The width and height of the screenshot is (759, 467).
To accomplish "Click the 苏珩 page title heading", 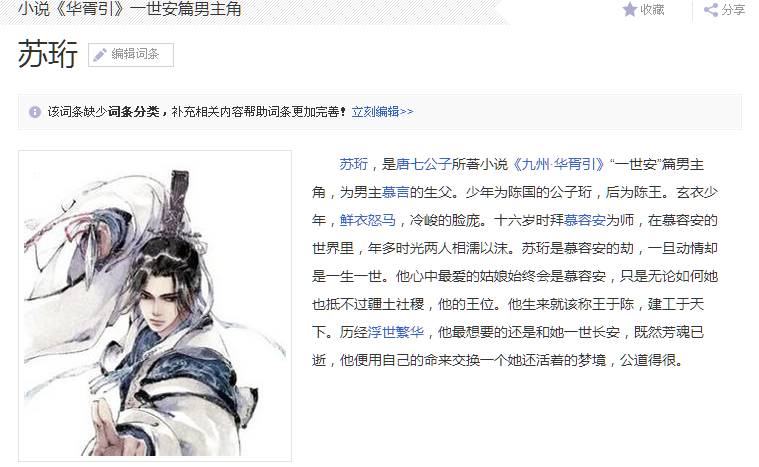I will pos(48,54).
